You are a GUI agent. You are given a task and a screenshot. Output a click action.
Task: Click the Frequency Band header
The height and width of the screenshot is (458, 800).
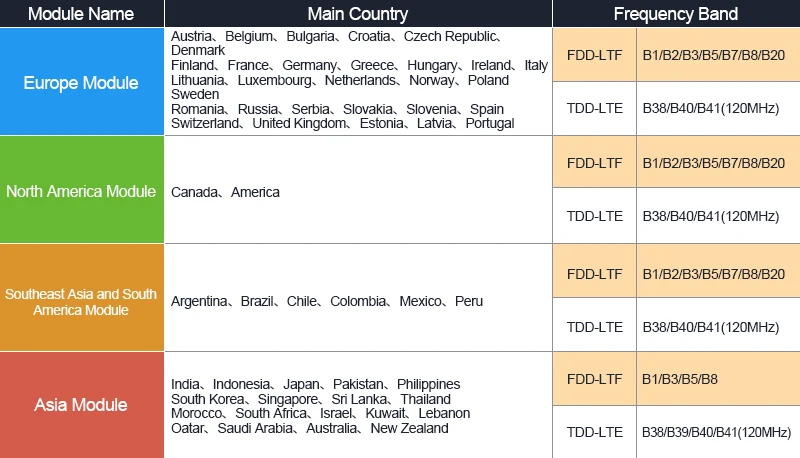[676, 13]
